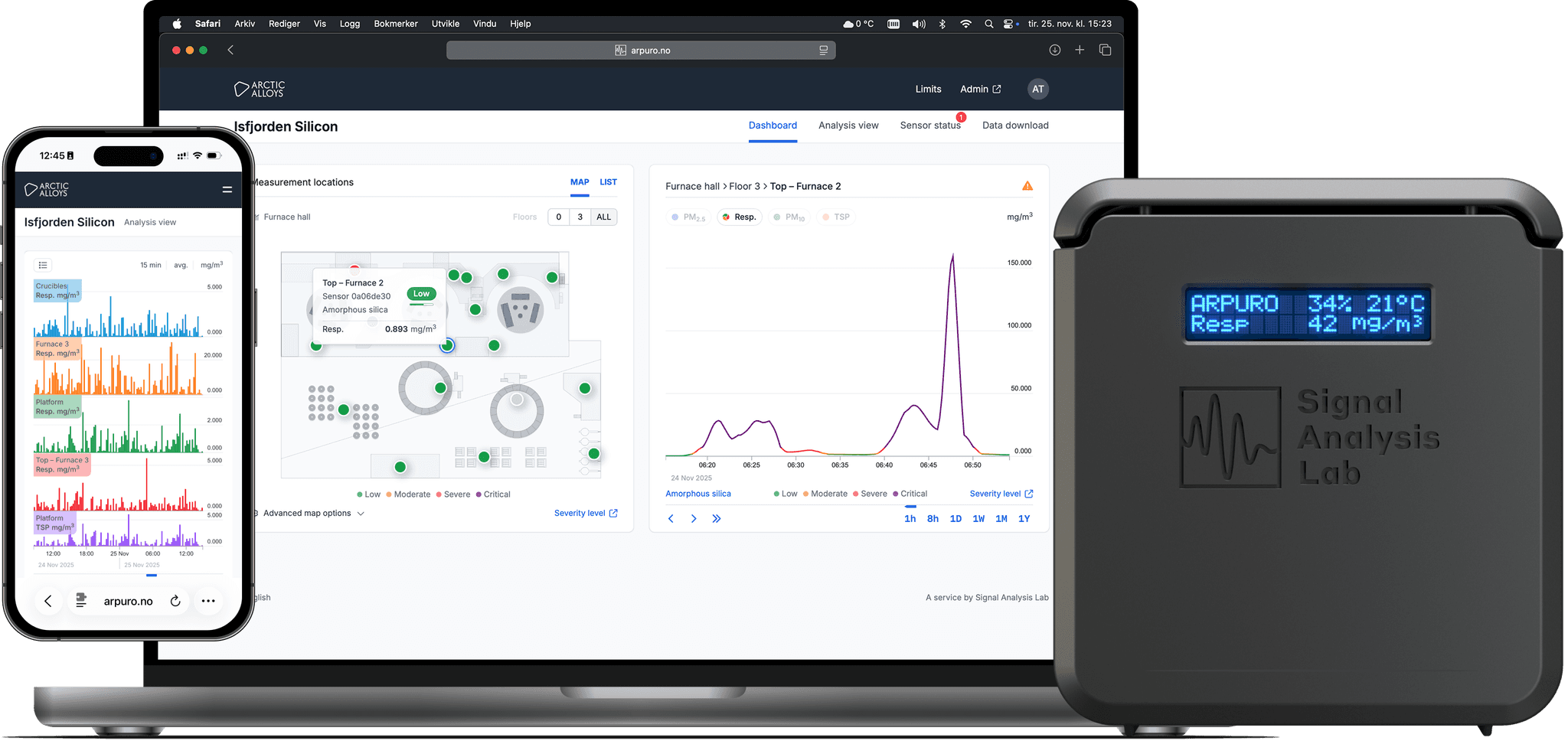This screenshot has width=1568, height=744.
Task: Open the 15 min interval dropdown on the phone
Action: pyautogui.click(x=150, y=266)
